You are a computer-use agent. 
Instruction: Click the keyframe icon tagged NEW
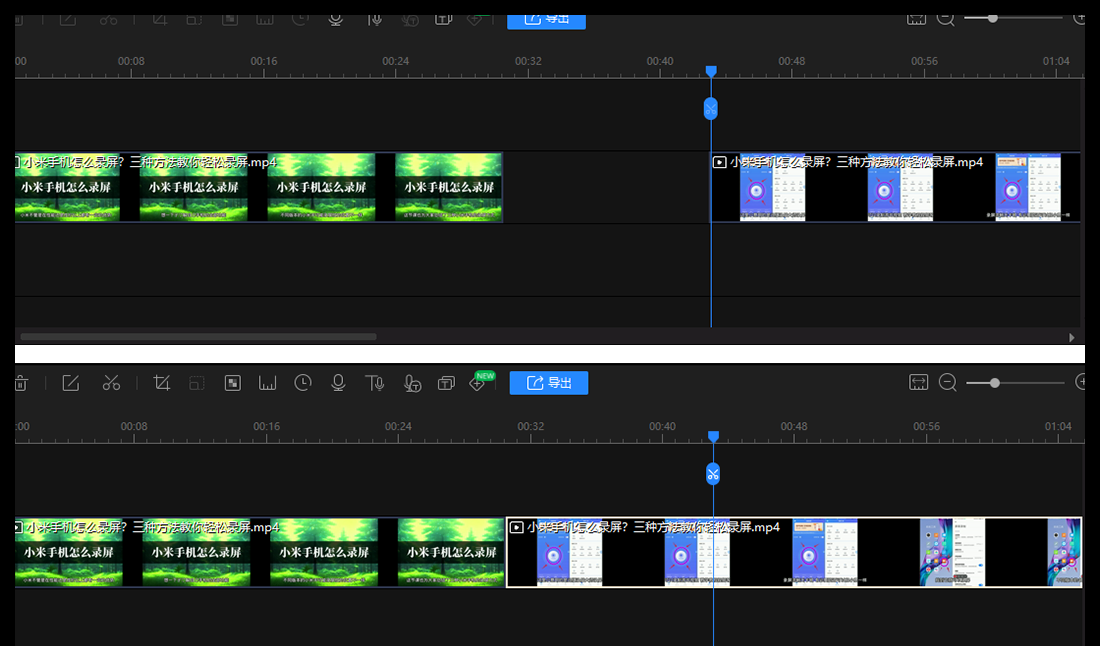(x=478, y=382)
